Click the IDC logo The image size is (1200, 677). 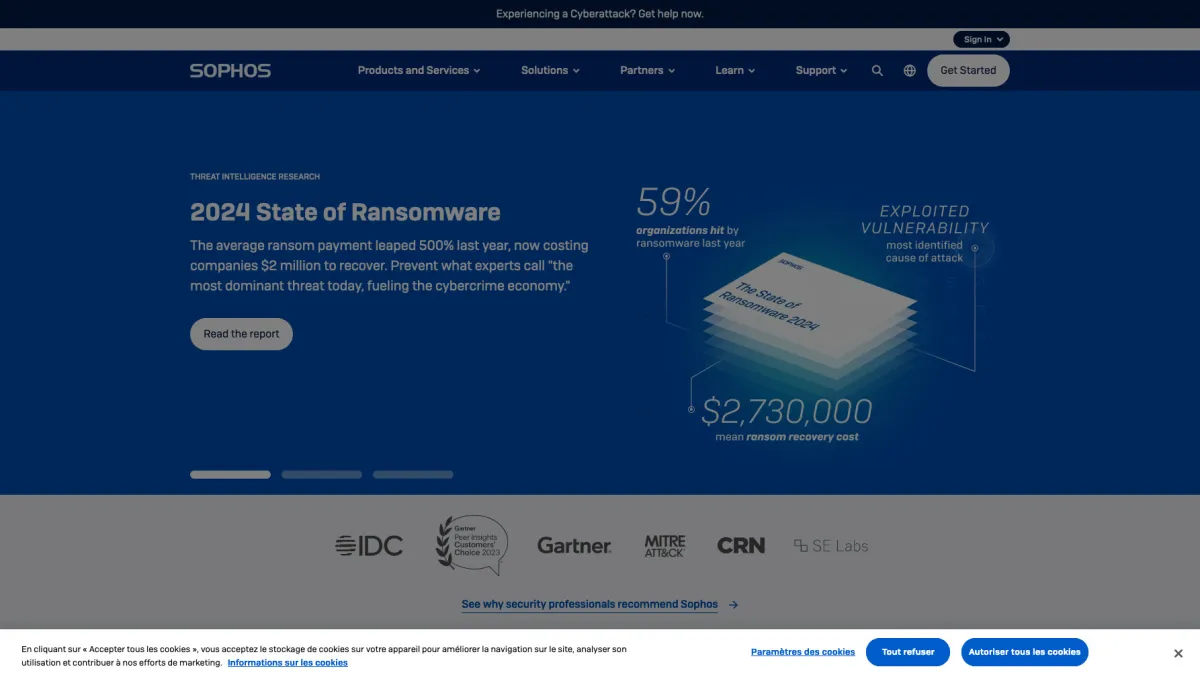pyautogui.click(x=369, y=546)
